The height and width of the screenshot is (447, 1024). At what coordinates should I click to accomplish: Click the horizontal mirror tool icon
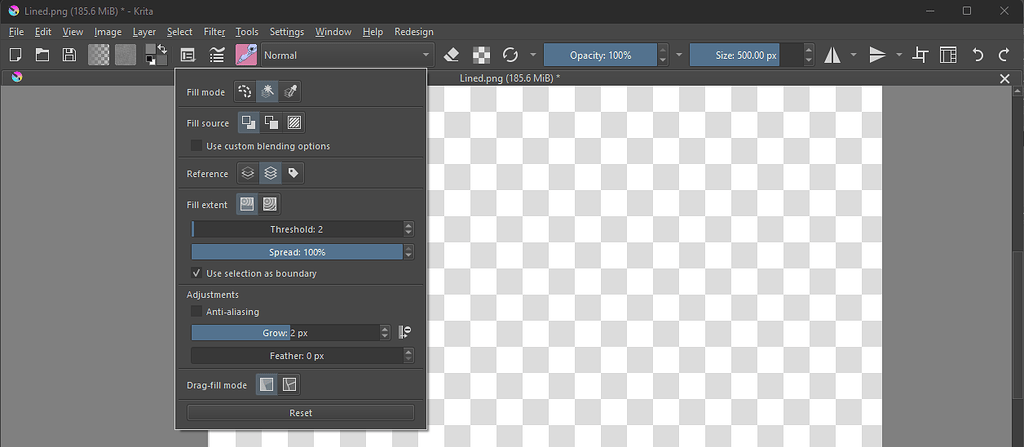click(832, 55)
